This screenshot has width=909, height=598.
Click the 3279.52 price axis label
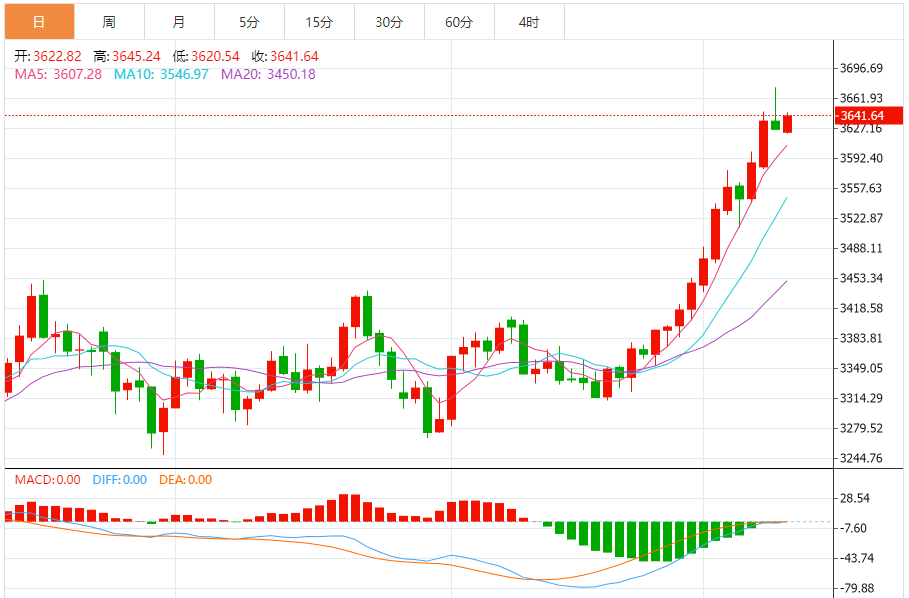tap(861, 428)
